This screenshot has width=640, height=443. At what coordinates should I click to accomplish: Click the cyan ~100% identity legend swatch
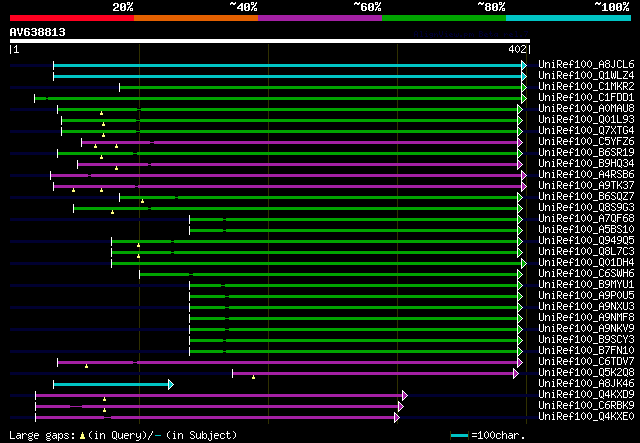(x=568, y=18)
